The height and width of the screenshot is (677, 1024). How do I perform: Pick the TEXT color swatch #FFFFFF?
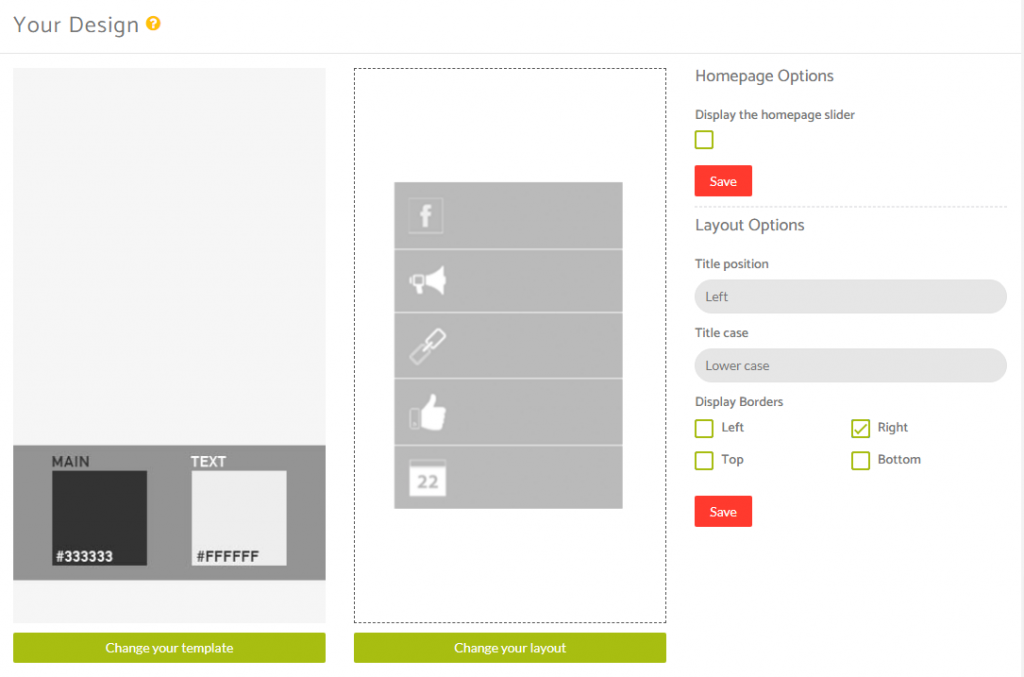pos(239,518)
